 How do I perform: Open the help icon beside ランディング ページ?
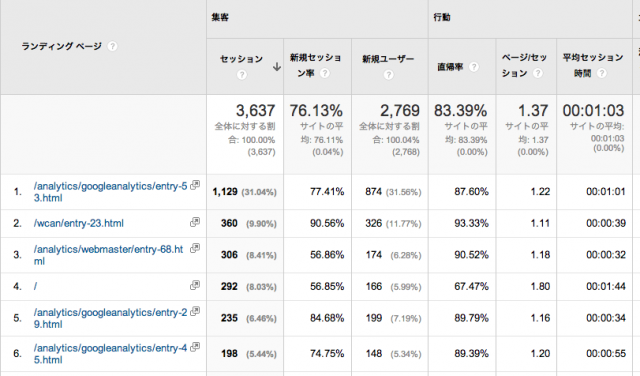click(112, 46)
